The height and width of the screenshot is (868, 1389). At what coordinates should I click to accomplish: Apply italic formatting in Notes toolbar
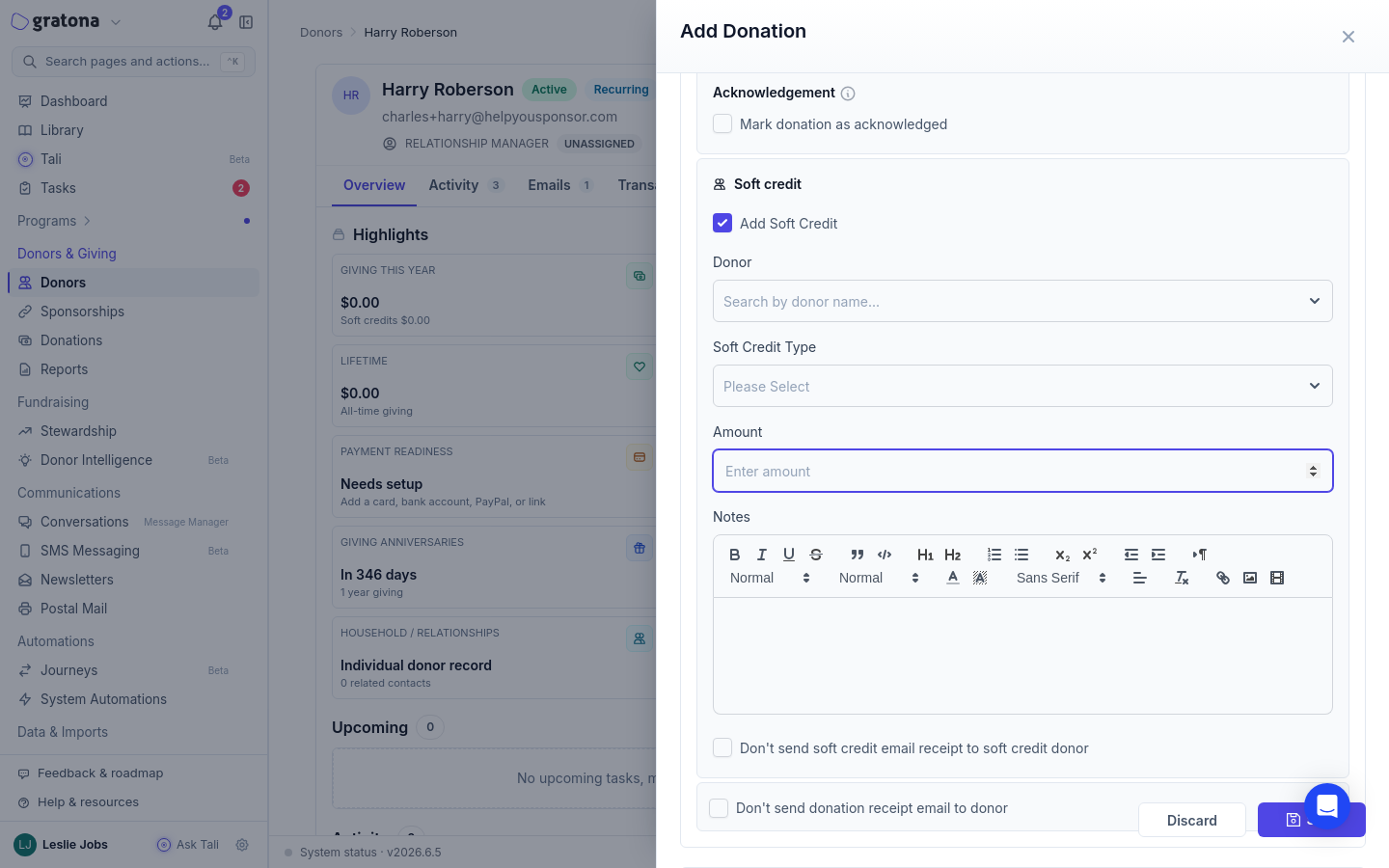[762, 555]
